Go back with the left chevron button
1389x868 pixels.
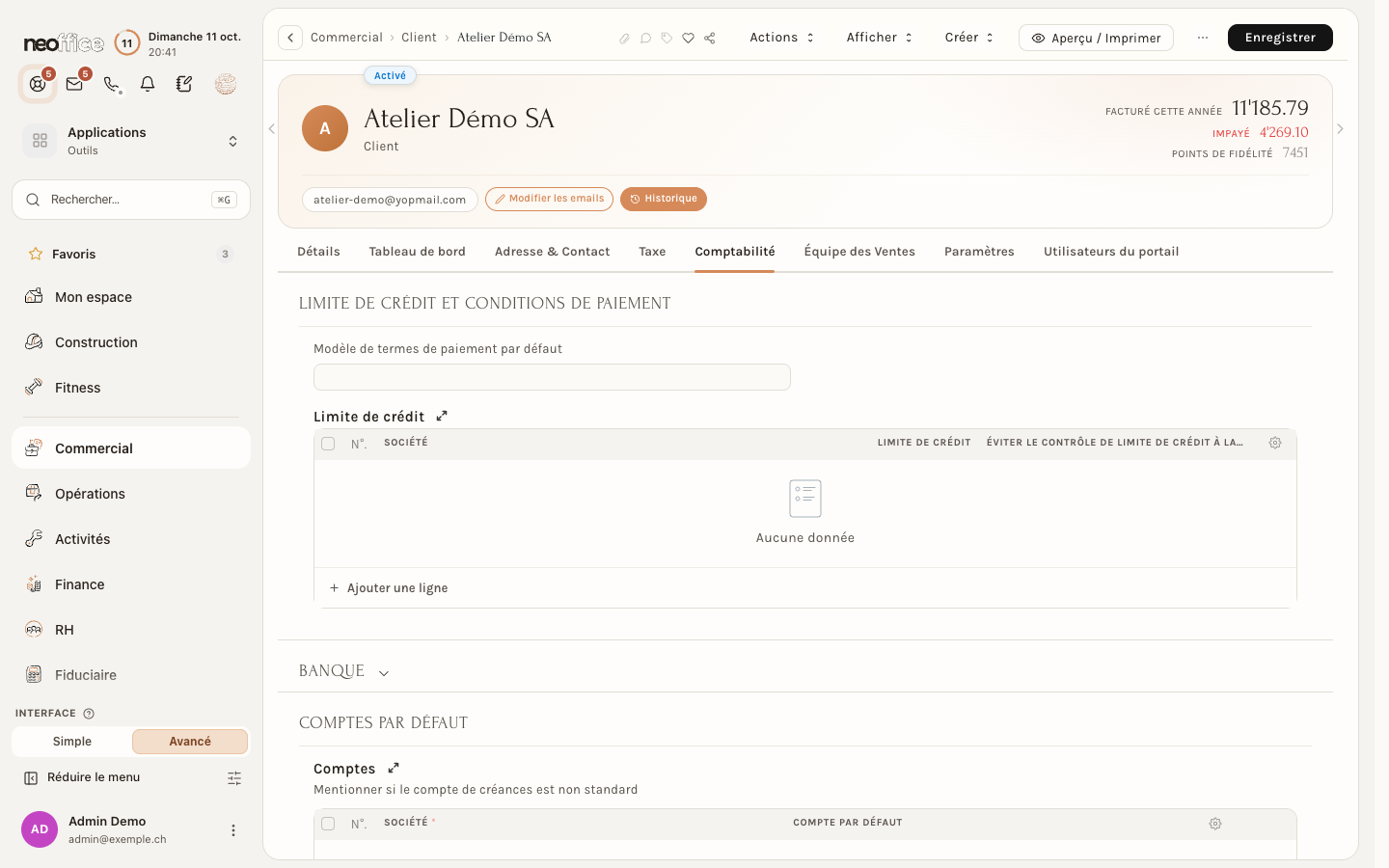click(290, 38)
